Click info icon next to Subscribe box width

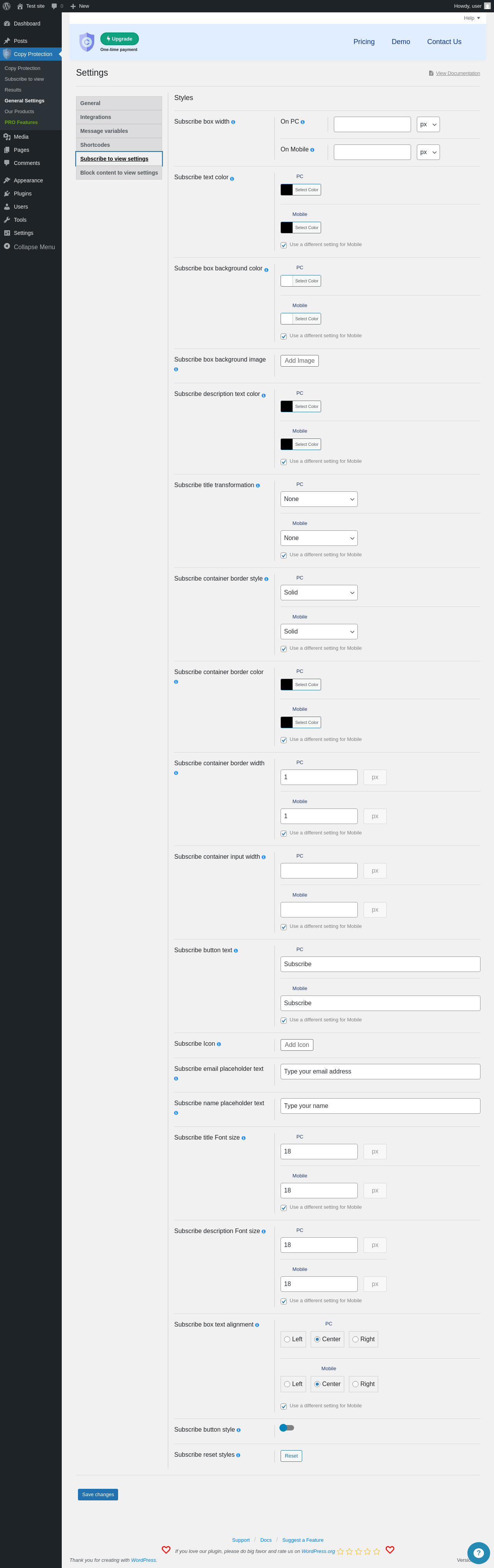coord(233,122)
